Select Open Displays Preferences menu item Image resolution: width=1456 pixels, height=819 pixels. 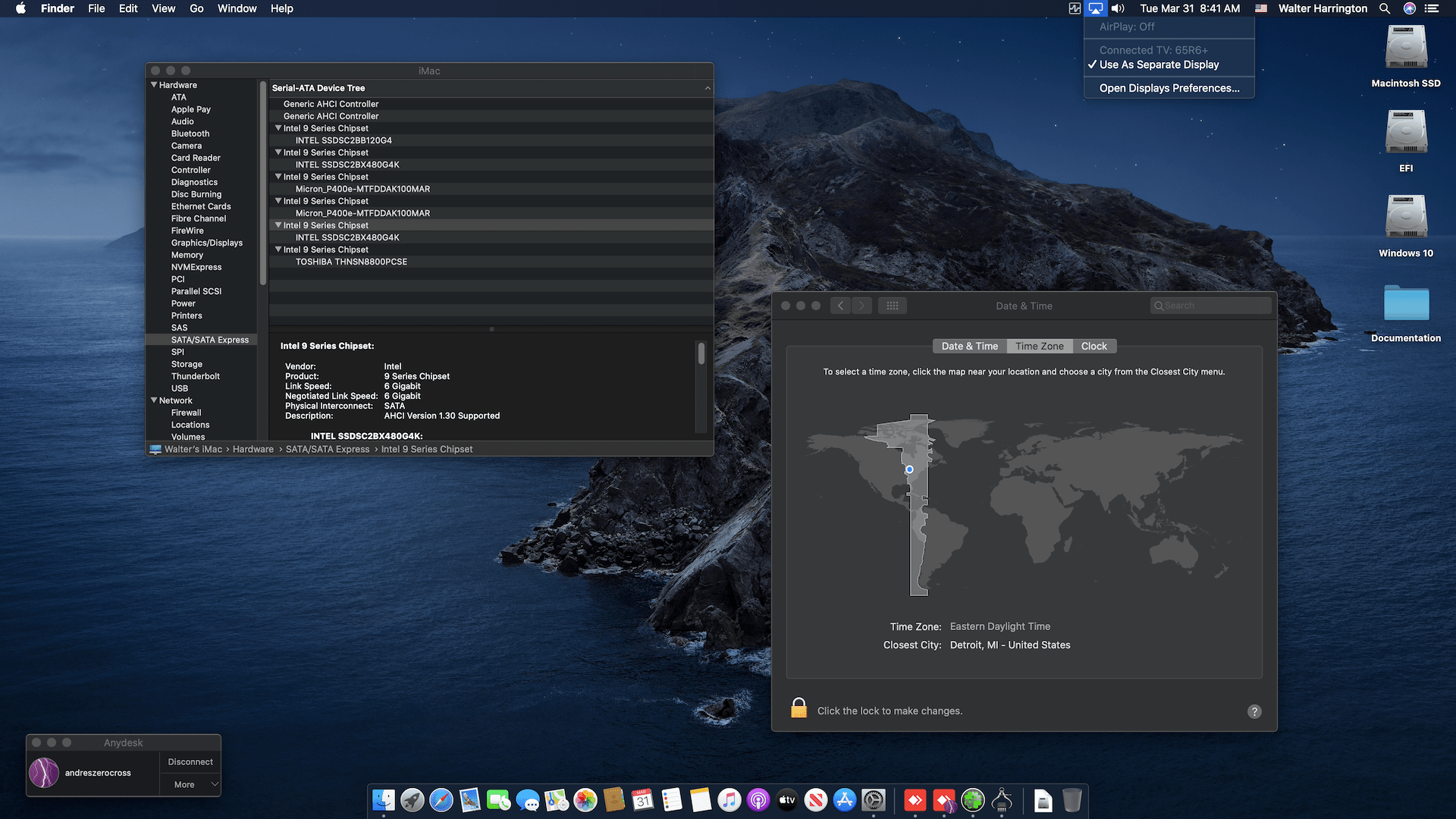(x=1169, y=88)
